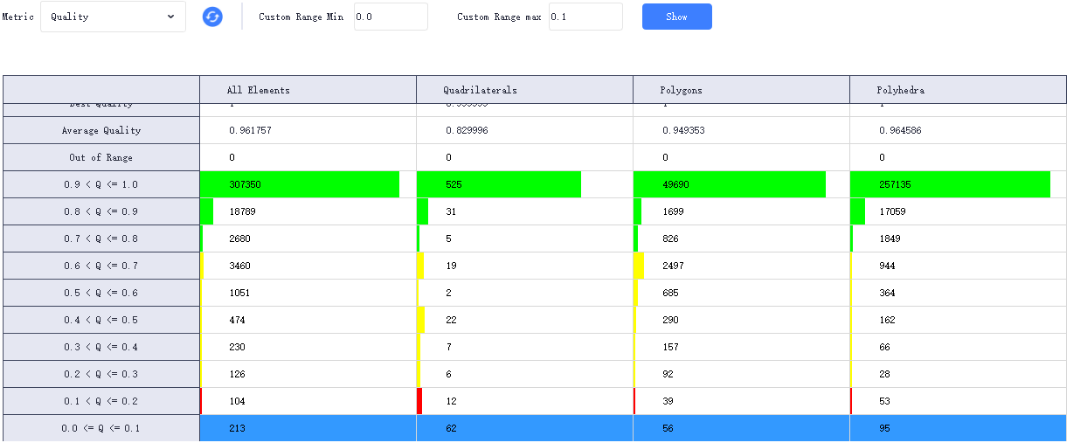The image size is (1080, 442).
Task: Click the 0.6 < Q <= 0.7 row label
Action: 101,266
